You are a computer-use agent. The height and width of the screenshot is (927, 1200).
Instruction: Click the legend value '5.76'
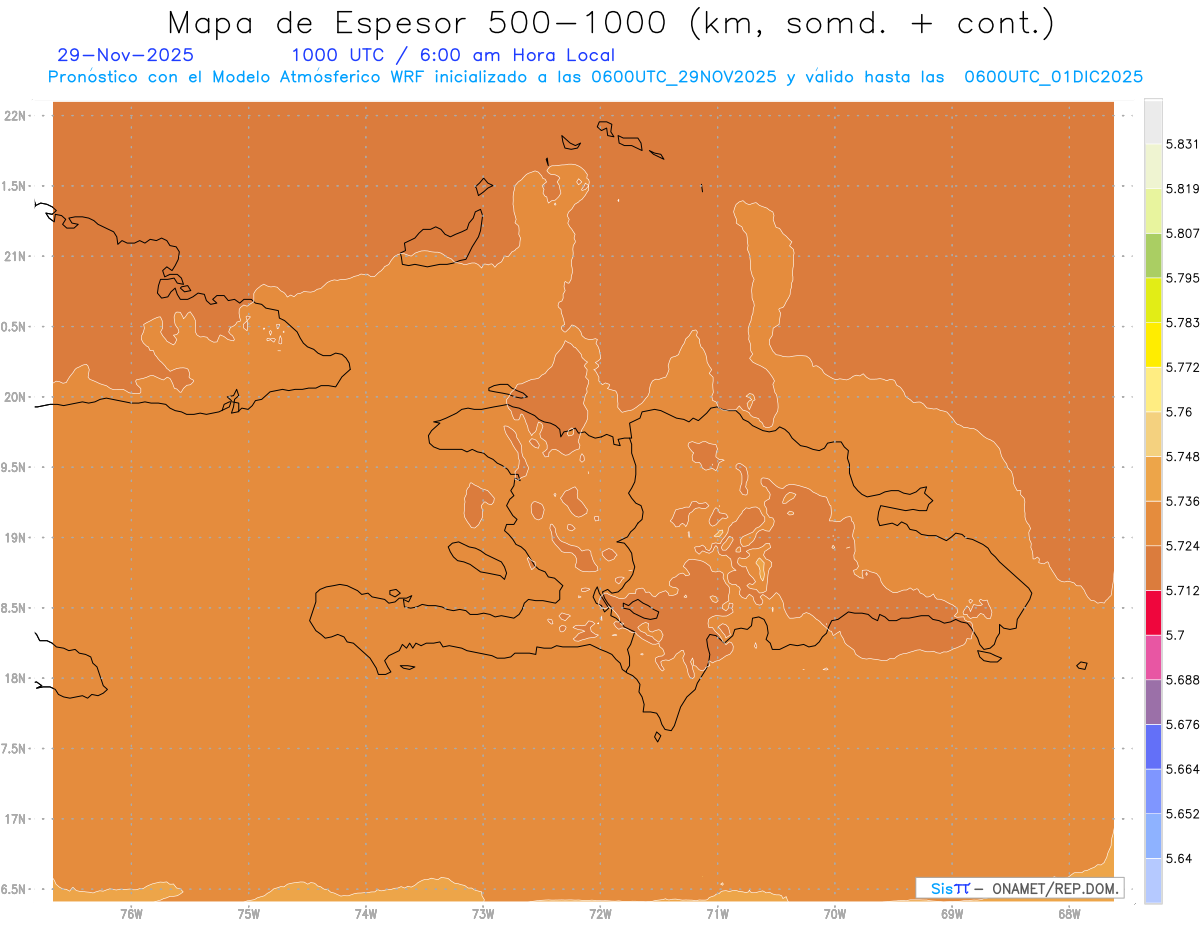point(1178,412)
